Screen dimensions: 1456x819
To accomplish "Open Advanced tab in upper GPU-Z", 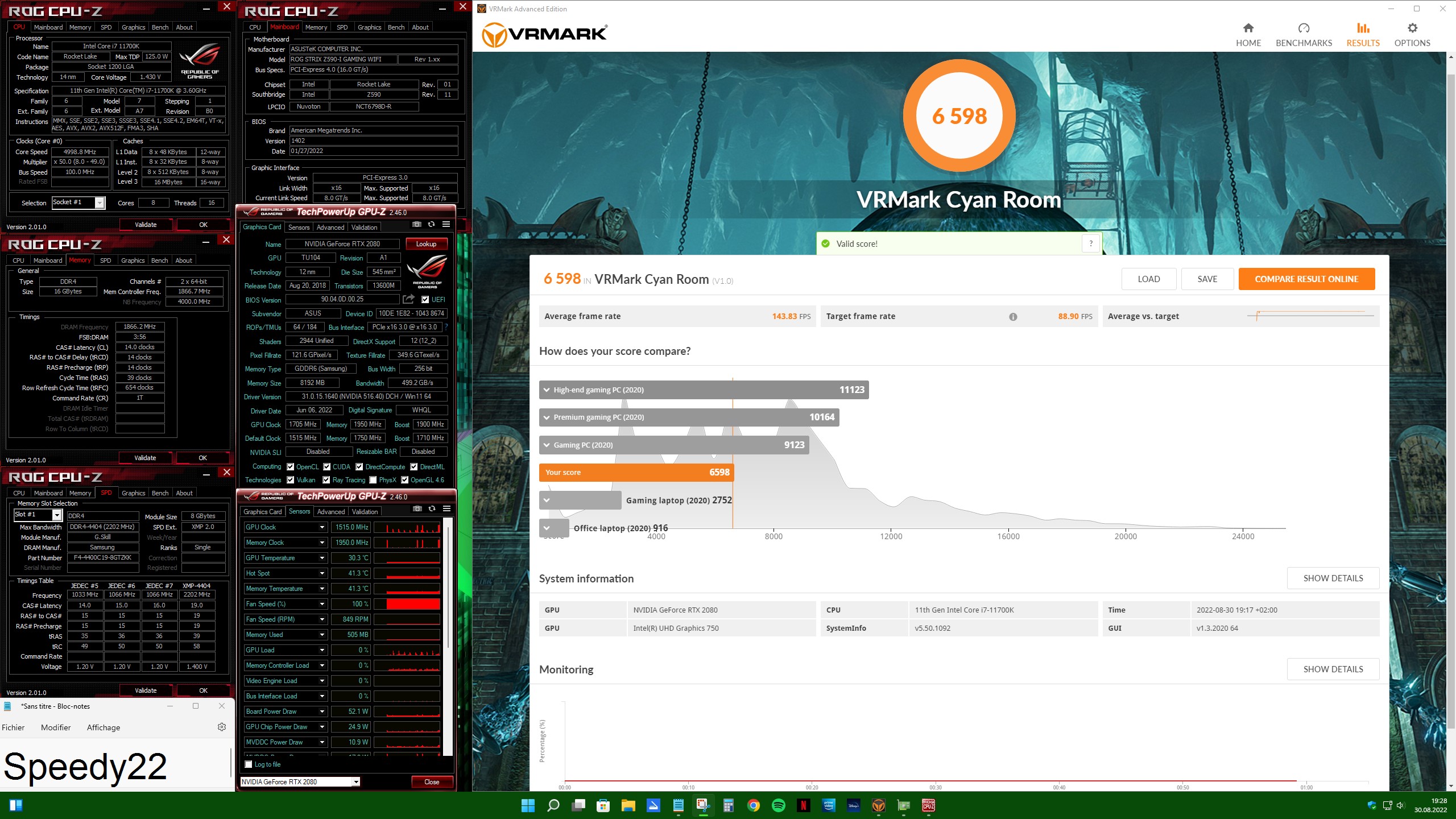I will 330,227.
